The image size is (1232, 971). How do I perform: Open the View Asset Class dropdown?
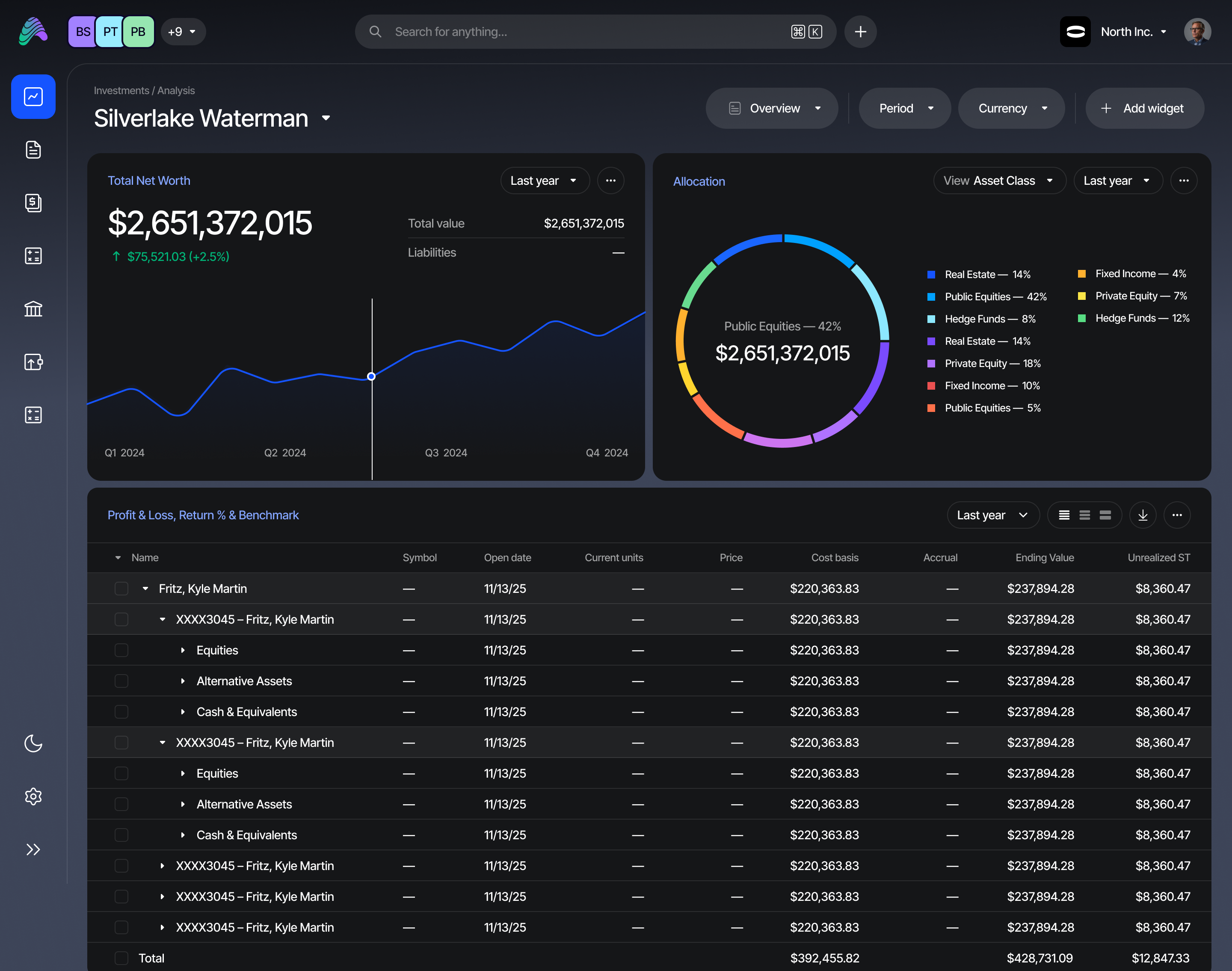999,181
